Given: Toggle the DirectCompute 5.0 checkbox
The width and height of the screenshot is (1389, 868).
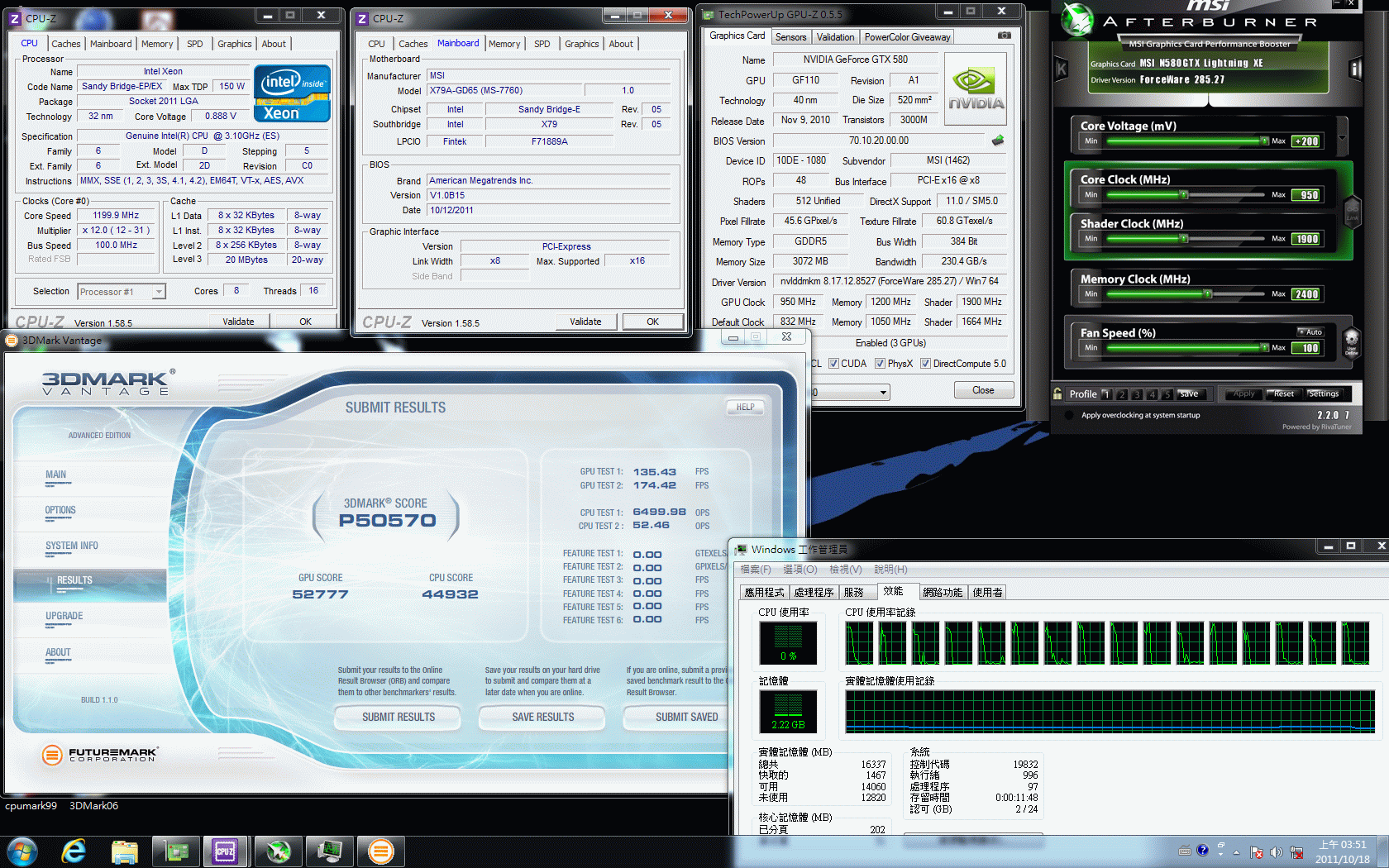Looking at the screenshot, I should (926, 364).
